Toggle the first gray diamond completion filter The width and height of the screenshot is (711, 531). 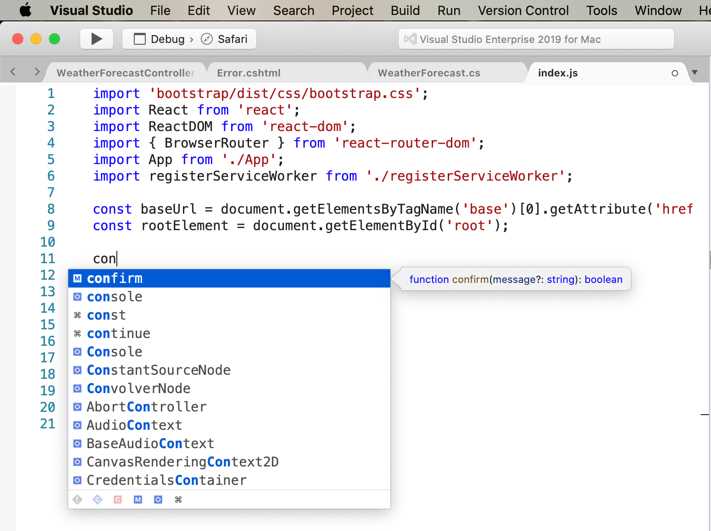coord(78,499)
